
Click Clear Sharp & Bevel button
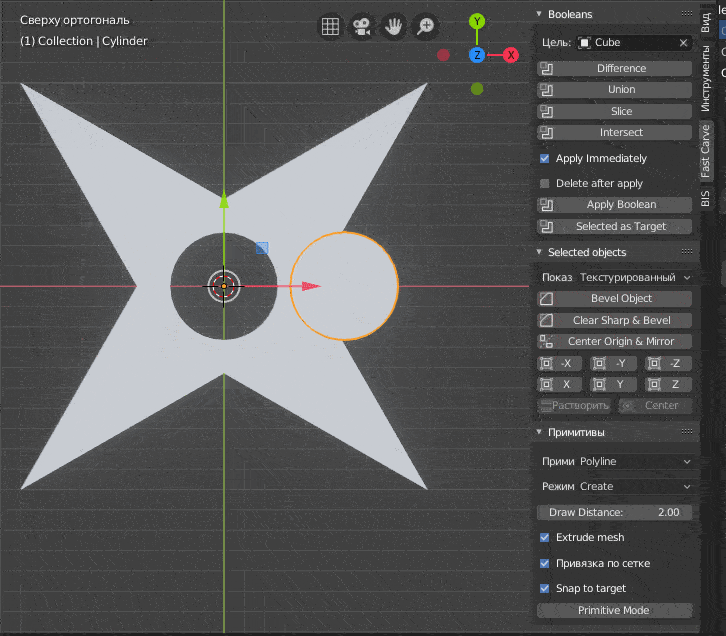pyautogui.click(x=614, y=320)
